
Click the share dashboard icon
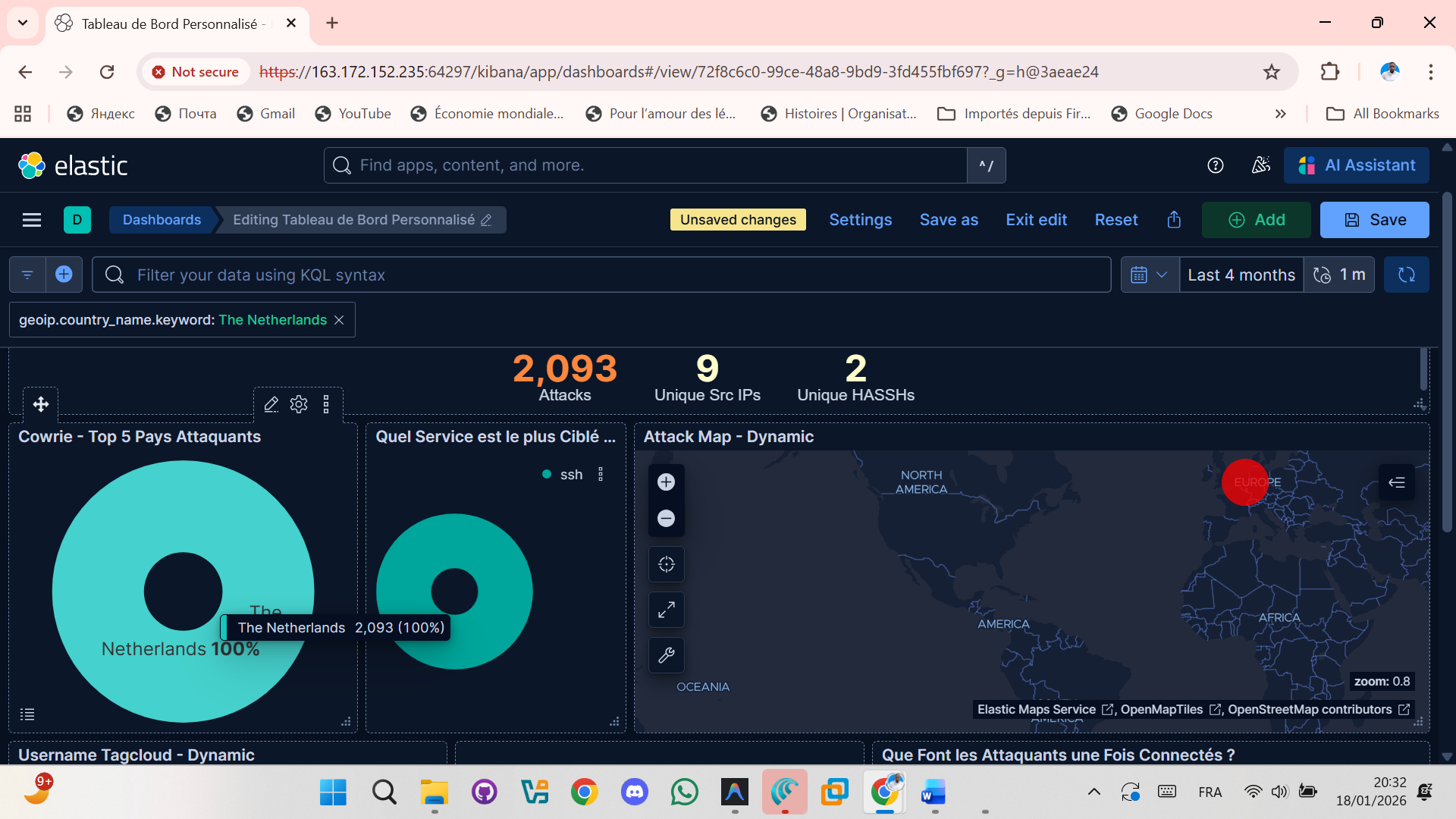1173,220
